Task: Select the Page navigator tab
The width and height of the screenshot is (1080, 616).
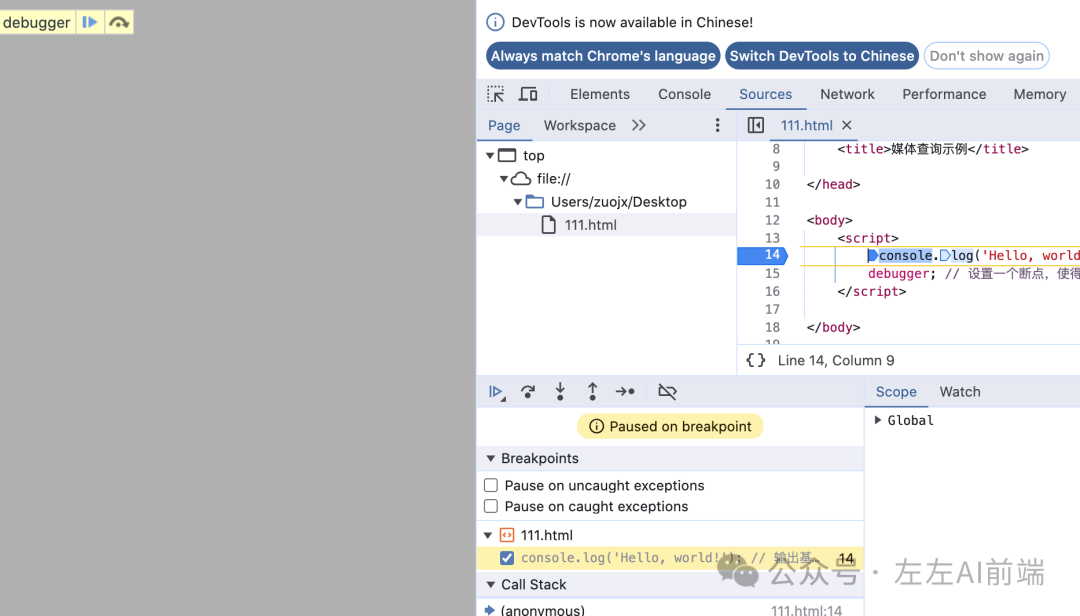Action: point(503,125)
